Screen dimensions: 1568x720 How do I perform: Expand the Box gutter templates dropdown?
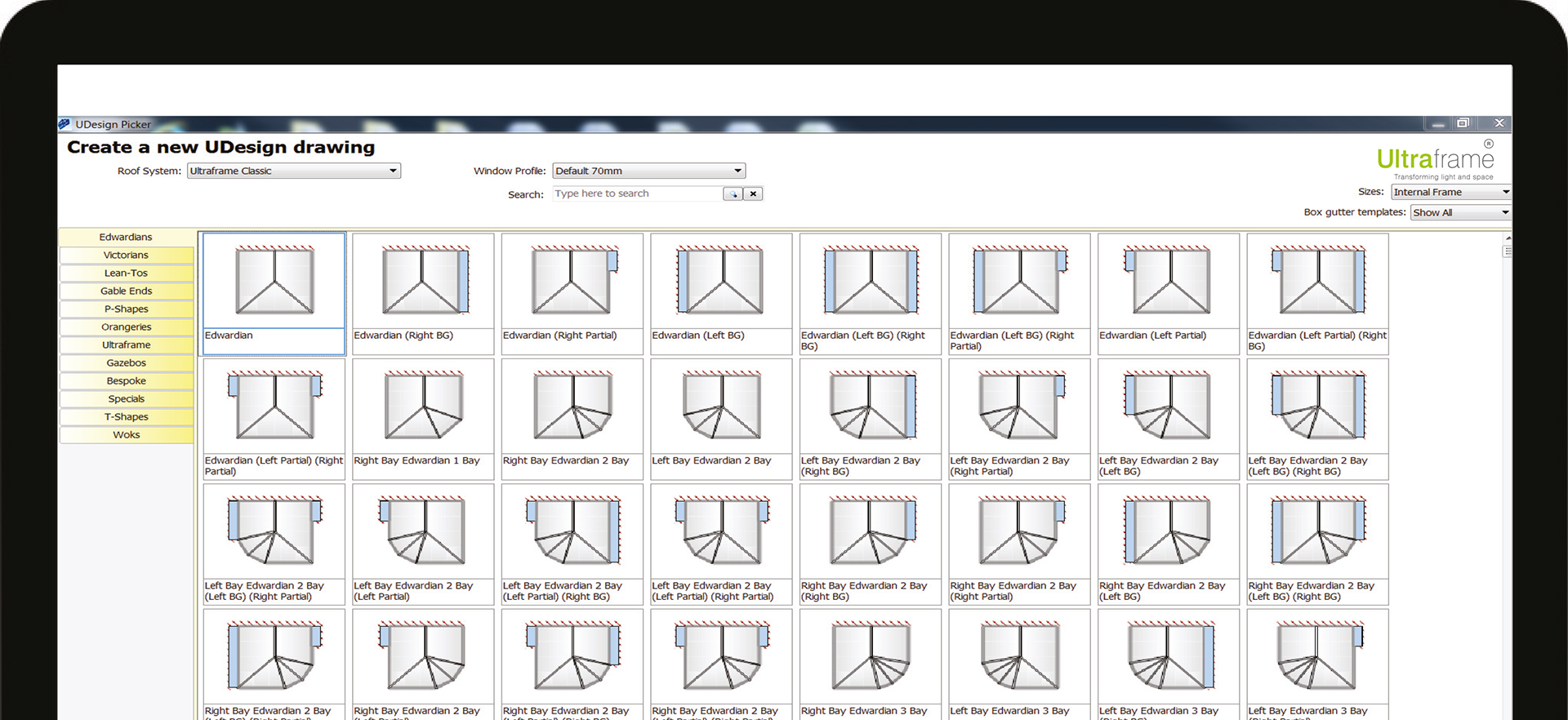click(x=1460, y=212)
